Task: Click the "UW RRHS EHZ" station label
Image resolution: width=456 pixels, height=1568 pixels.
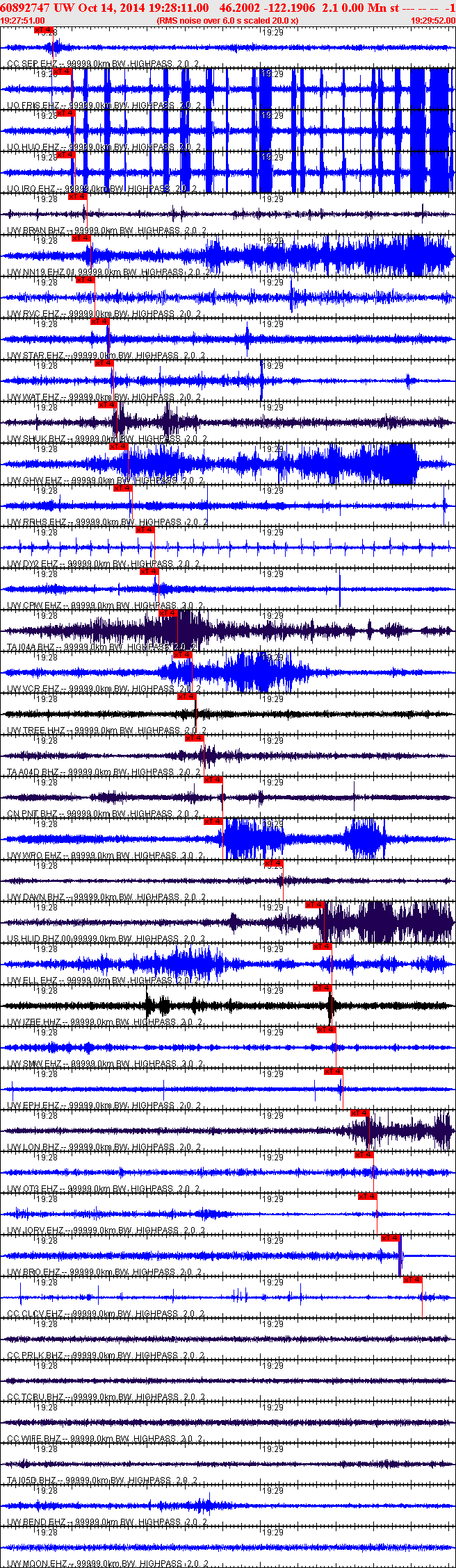Action: 37,522
